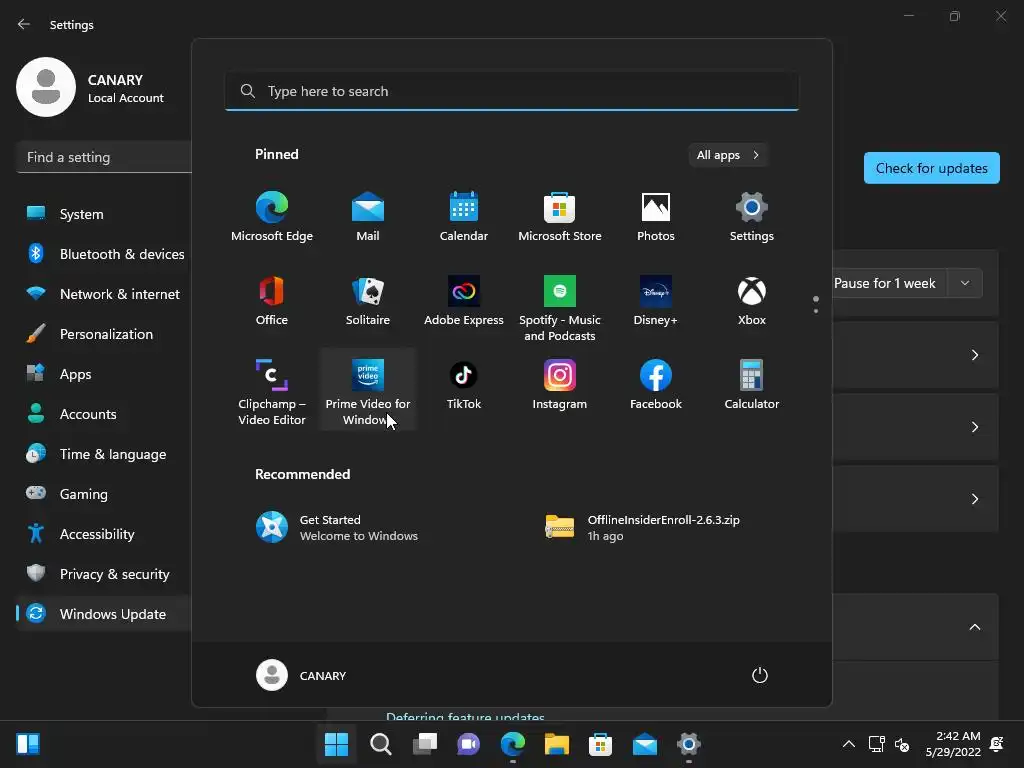Image resolution: width=1024 pixels, height=768 pixels.
Task: Open CANARY Local Account profile in Settings
Action: [91, 88]
